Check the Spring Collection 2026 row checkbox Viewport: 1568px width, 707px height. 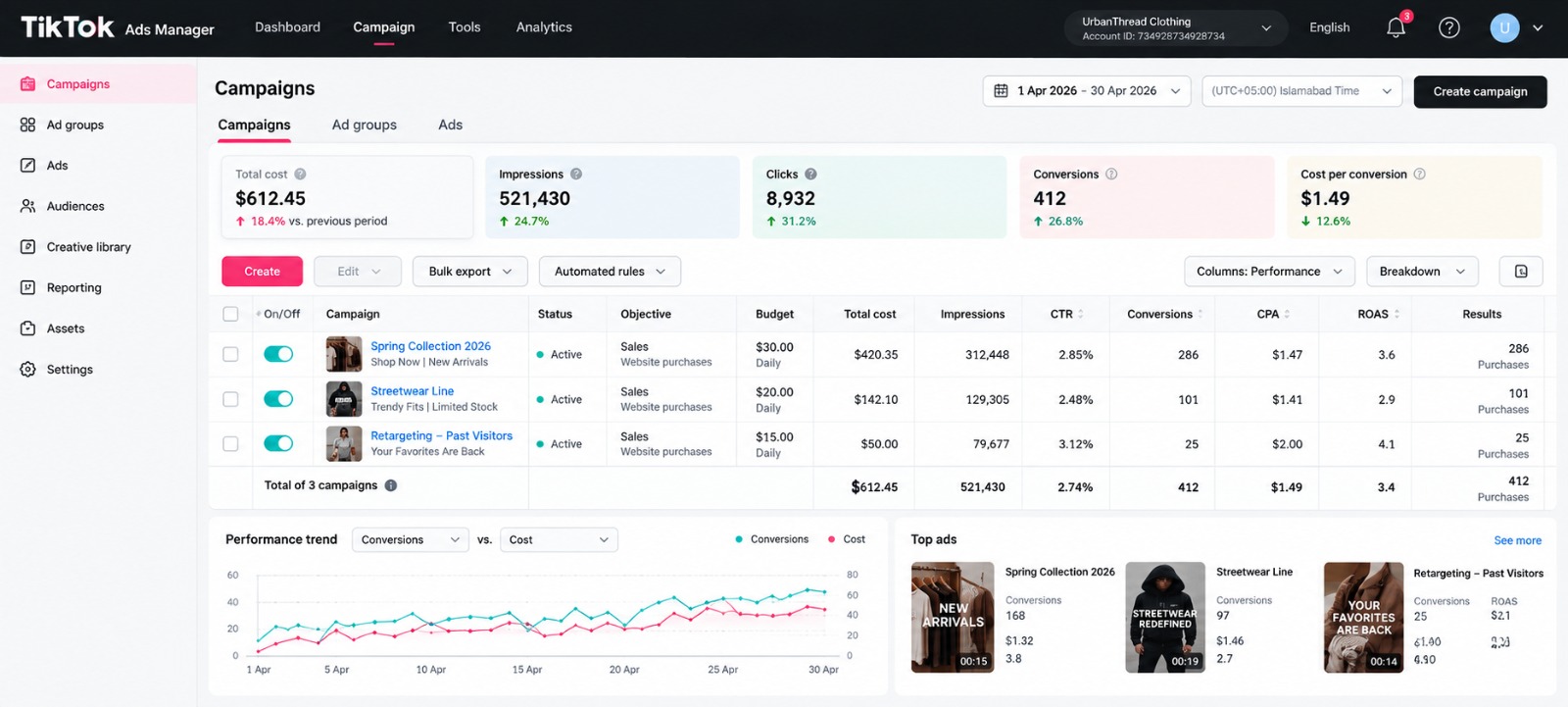230,354
